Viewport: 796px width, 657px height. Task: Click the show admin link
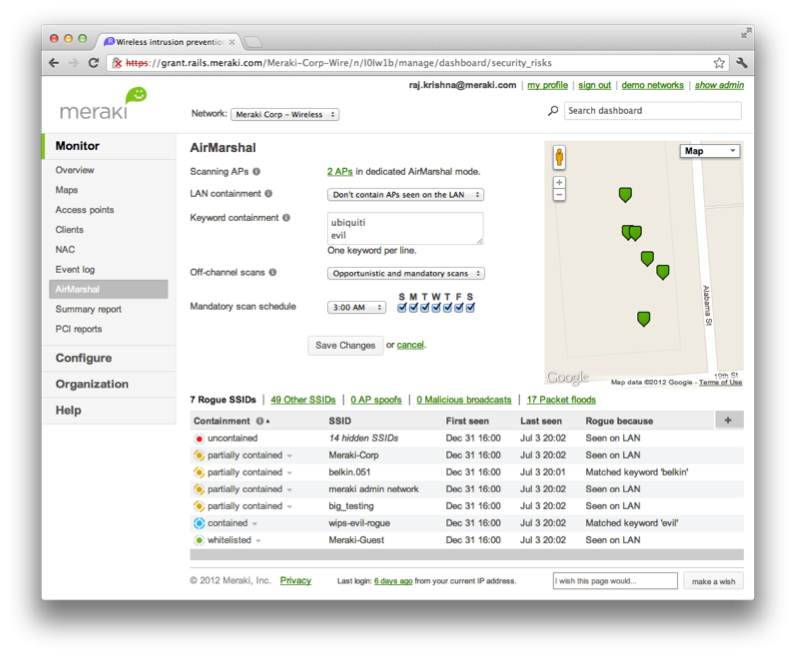pos(719,85)
